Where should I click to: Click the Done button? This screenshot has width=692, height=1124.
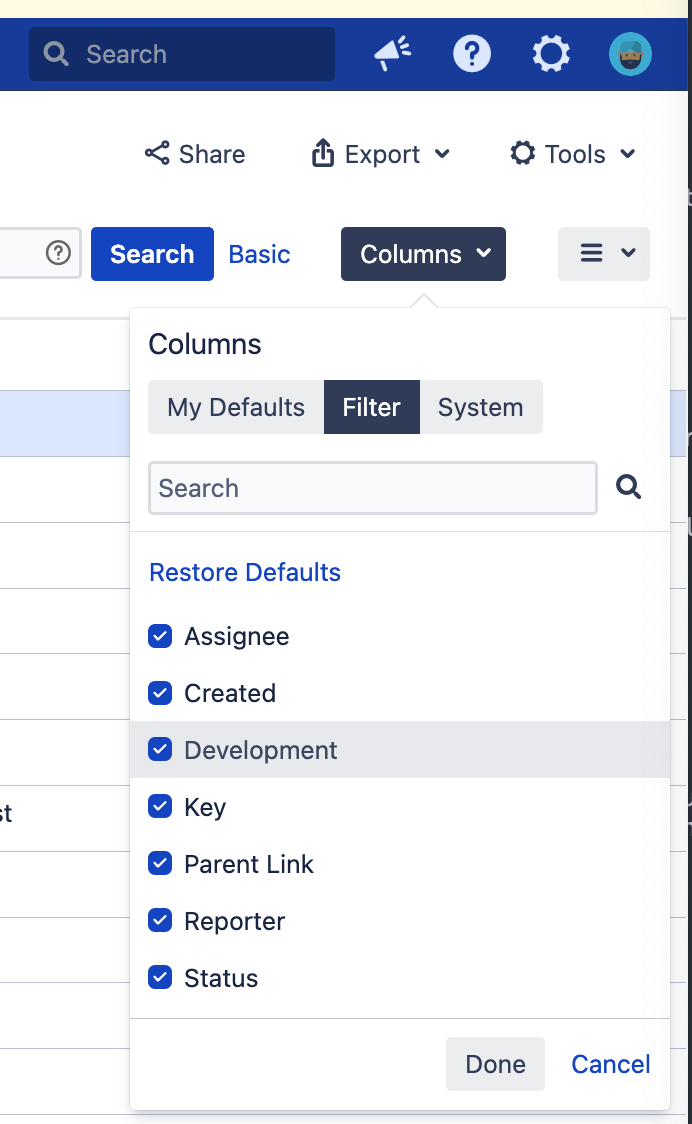pyautogui.click(x=495, y=1064)
